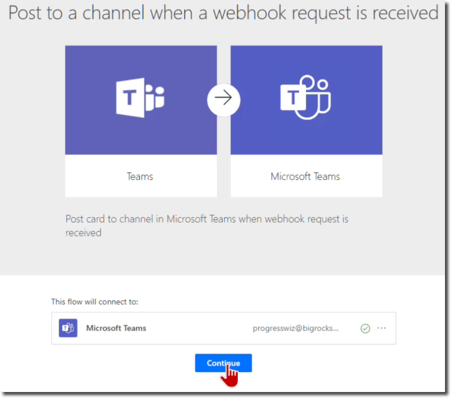451x398 pixels.
Task: Click the "Microsoft Teams" label under the right card
Action: tap(305, 176)
